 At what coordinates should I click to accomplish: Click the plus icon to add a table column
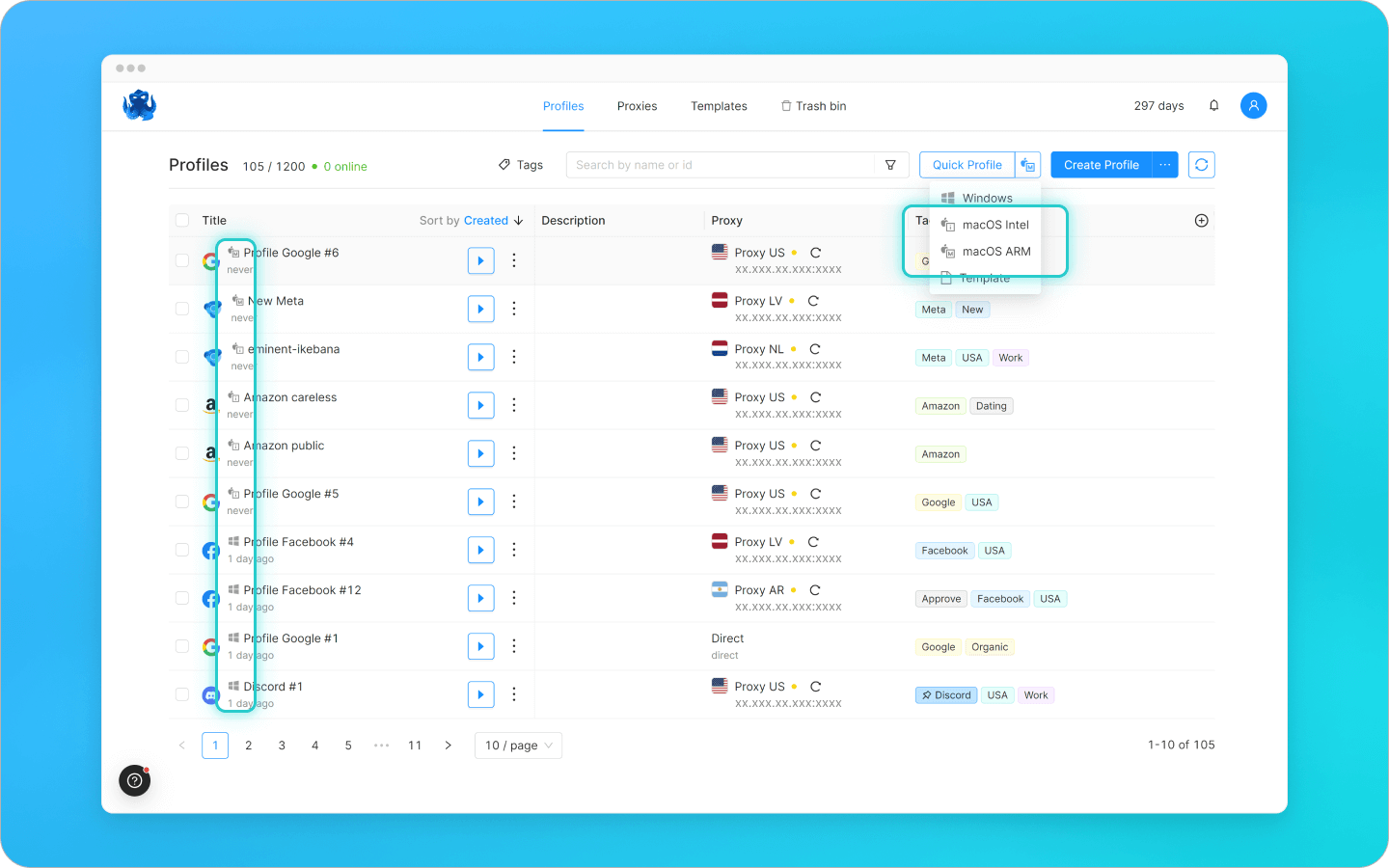pos(1201,220)
